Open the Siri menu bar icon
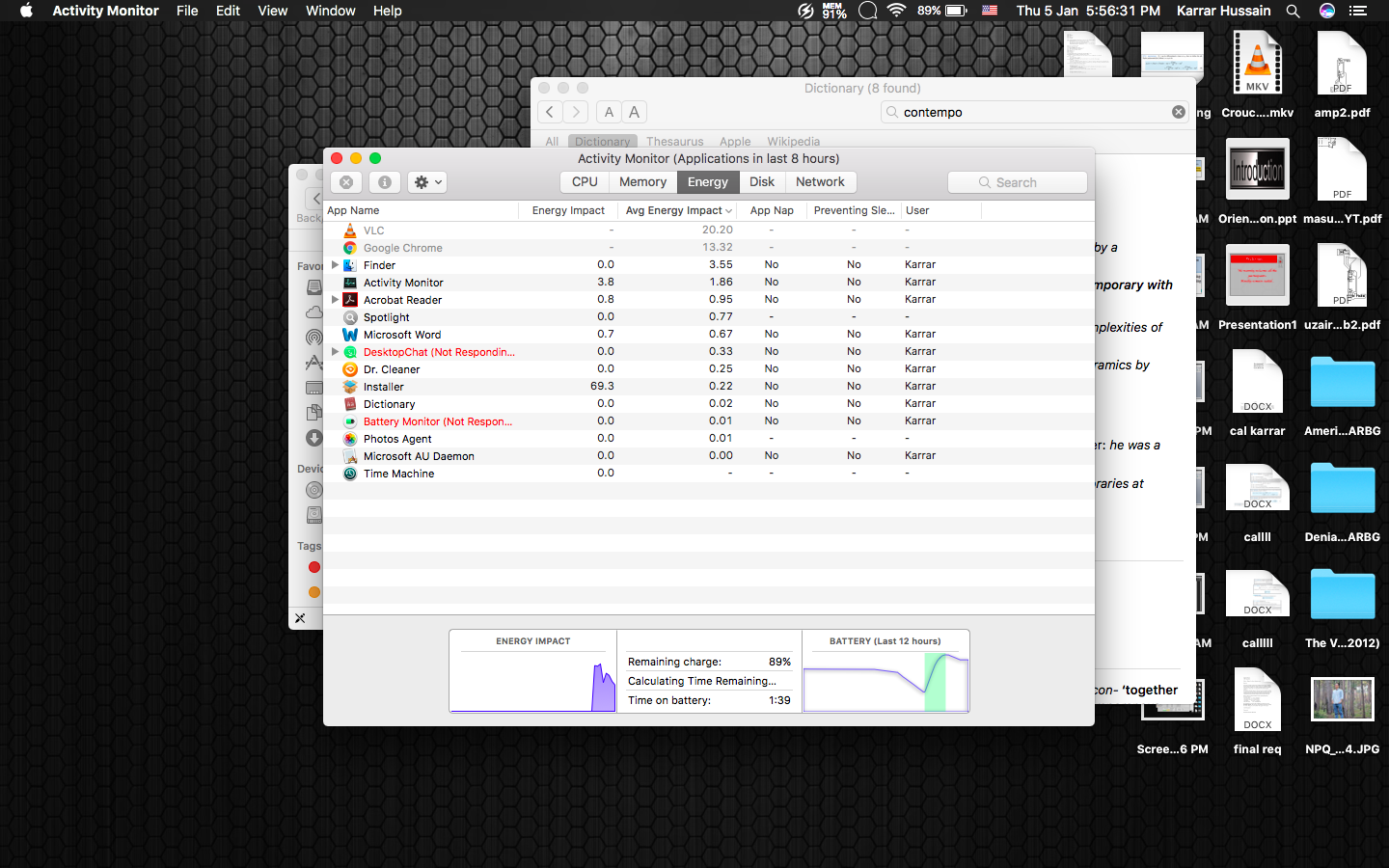1389x868 pixels. click(x=1327, y=11)
